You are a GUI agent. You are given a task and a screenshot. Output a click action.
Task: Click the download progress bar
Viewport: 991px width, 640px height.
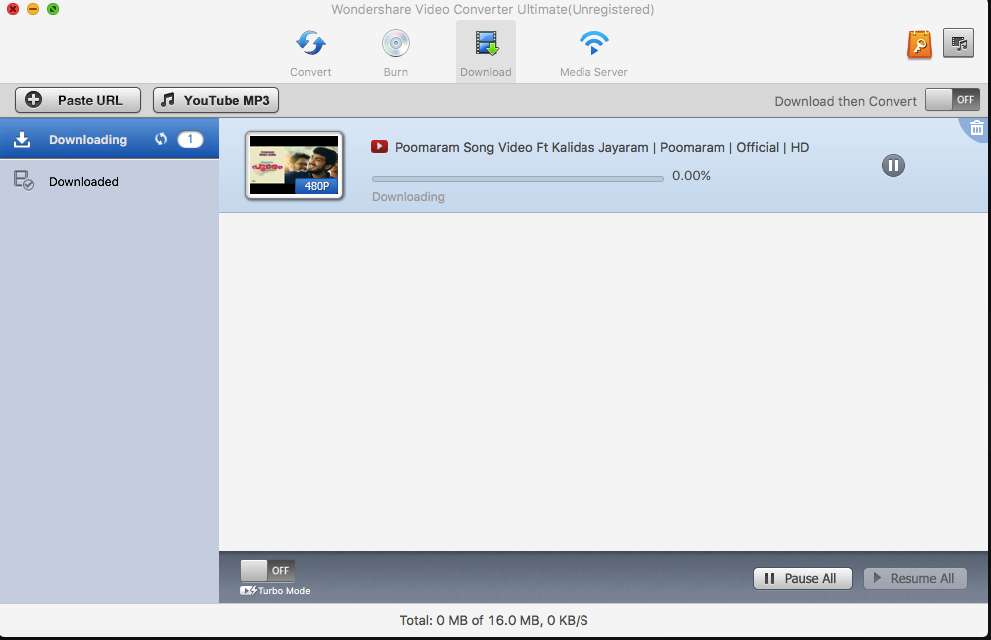[x=517, y=178]
